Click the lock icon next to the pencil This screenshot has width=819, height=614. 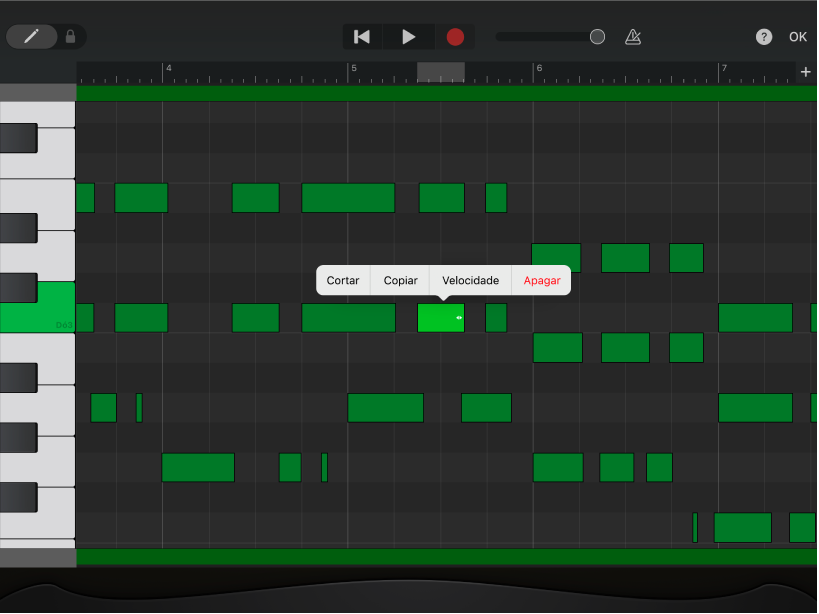pos(70,35)
